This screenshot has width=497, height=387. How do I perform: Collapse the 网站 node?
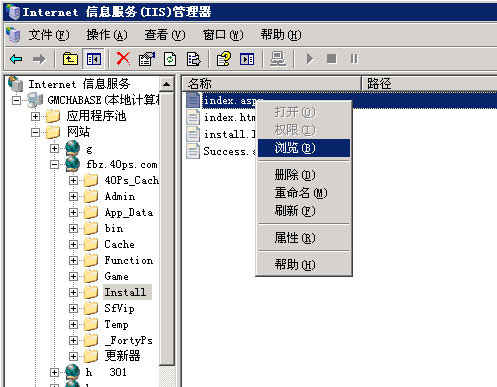tap(35, 132)
